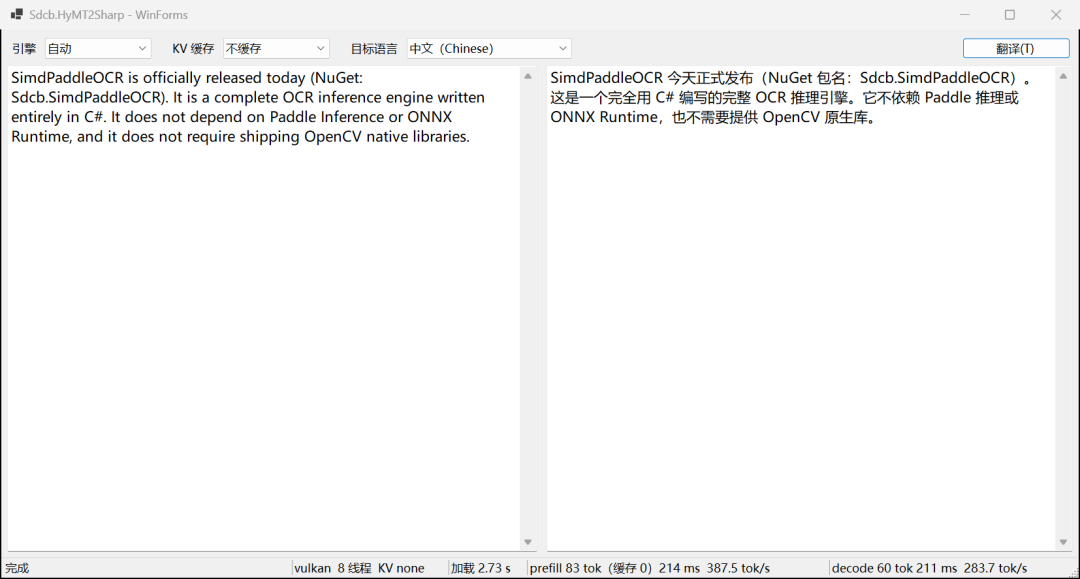The height and width of the screenshot is (579, 1080).
Task: Click the Sdcb.HyMT2Sharp app icon in title bar
Action: [x=17, y=14]
